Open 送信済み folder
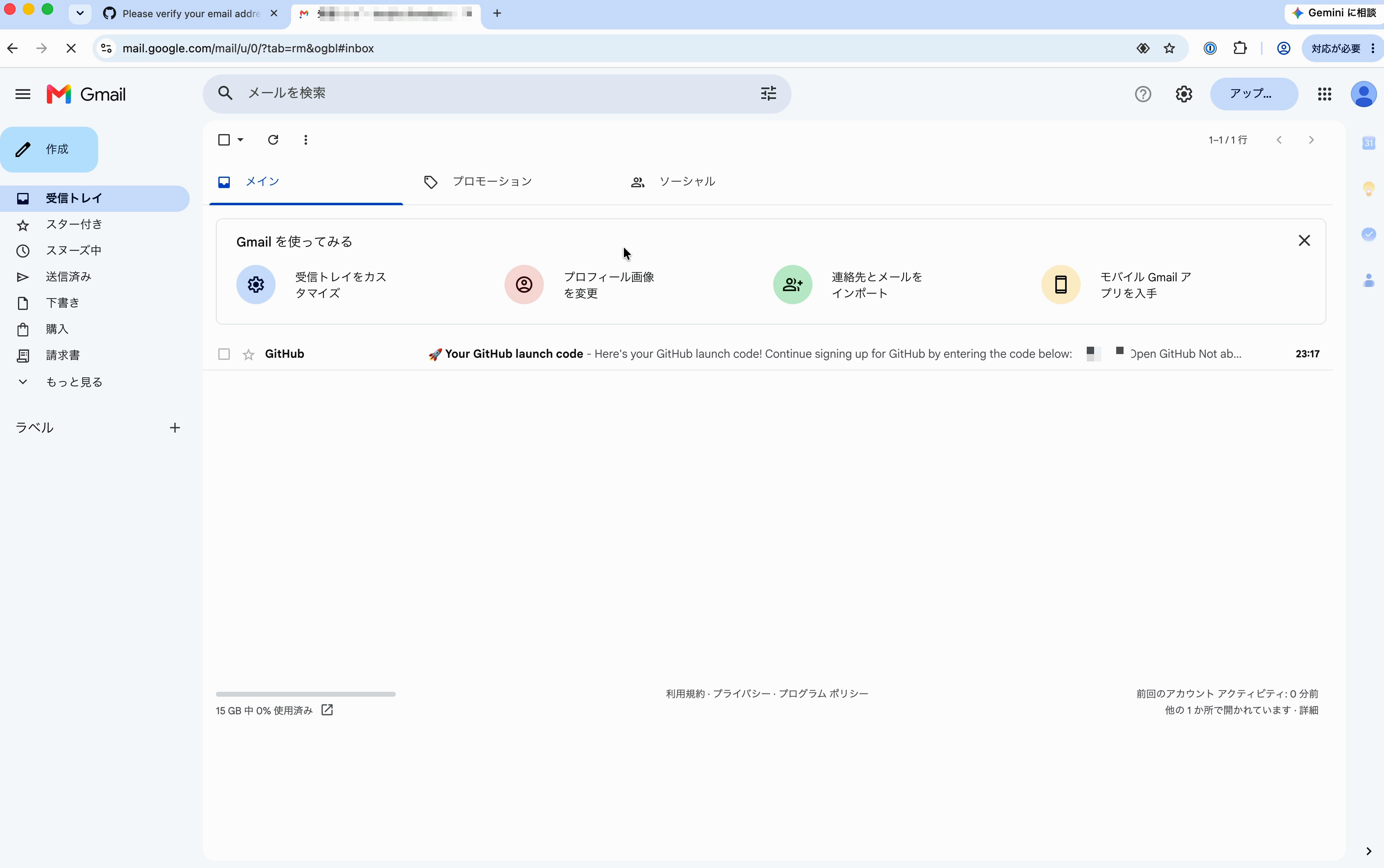This screenshot has height=868, width=1384. [95, 277]
